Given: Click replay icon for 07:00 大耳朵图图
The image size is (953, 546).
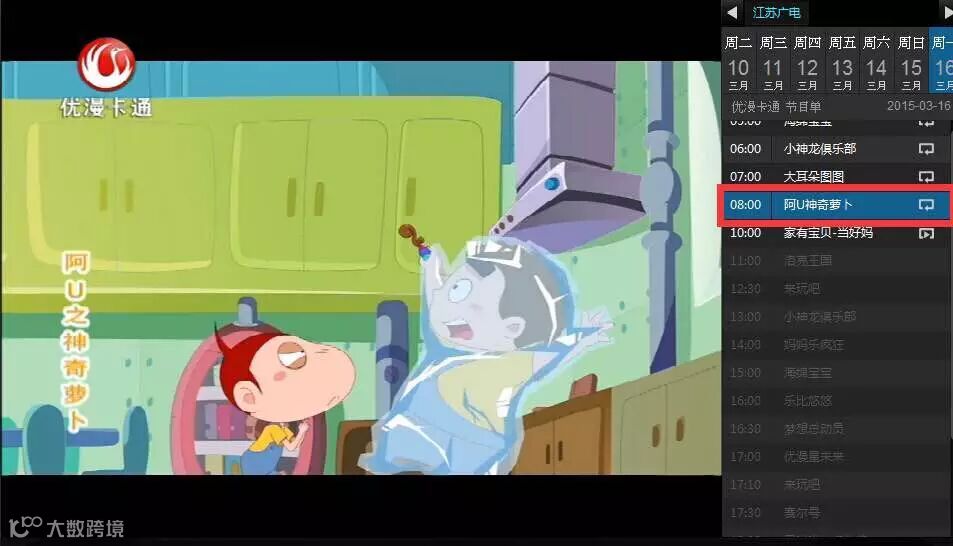Looking at the screenshot, I should pos(926,176).
